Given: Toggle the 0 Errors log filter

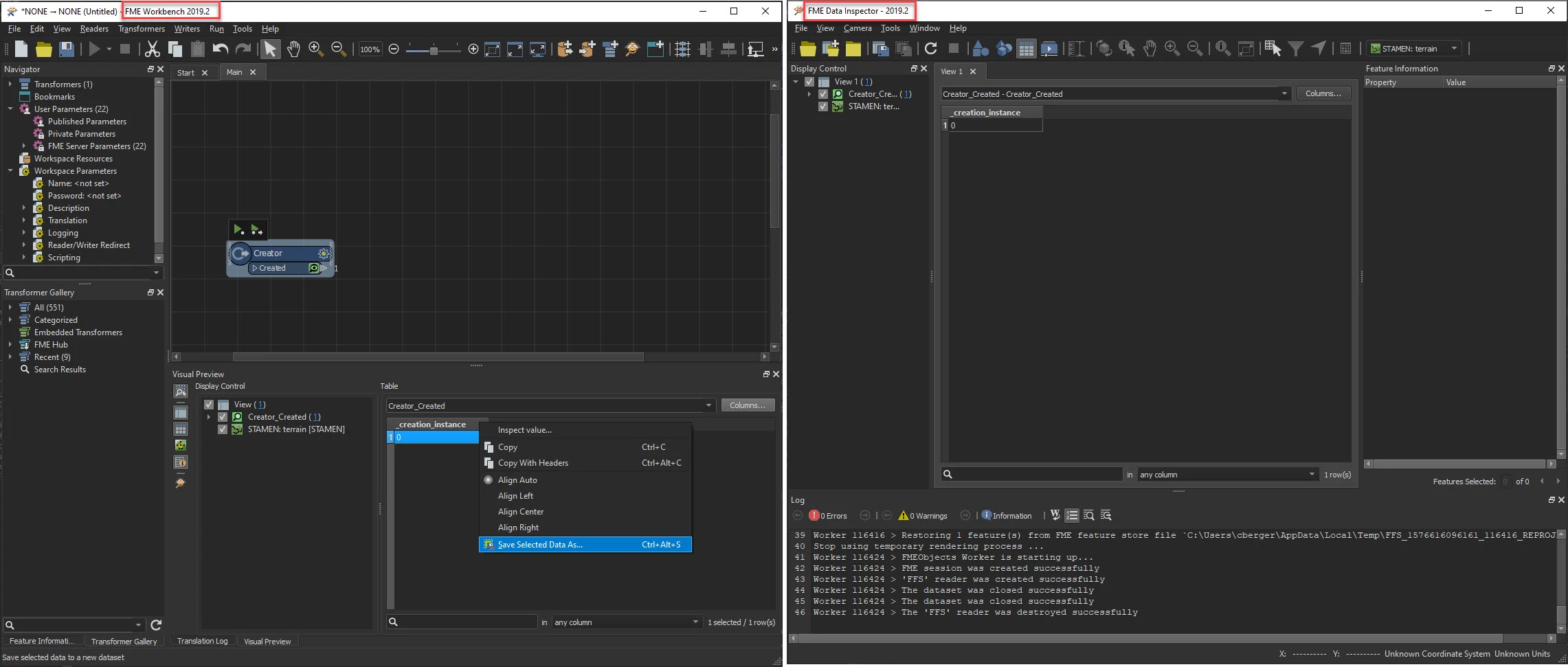Looking at the screenshot, I should 828,516.
